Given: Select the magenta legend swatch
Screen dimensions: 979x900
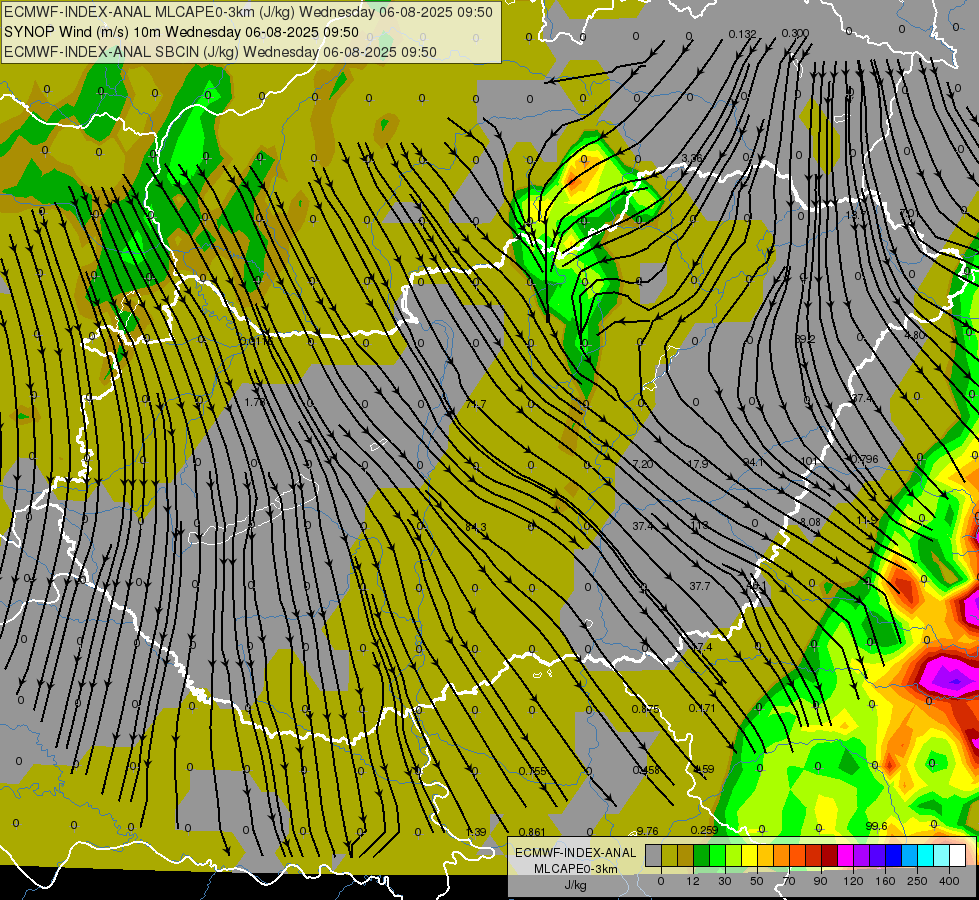Looking at the screenshot, I should (845, 855).
